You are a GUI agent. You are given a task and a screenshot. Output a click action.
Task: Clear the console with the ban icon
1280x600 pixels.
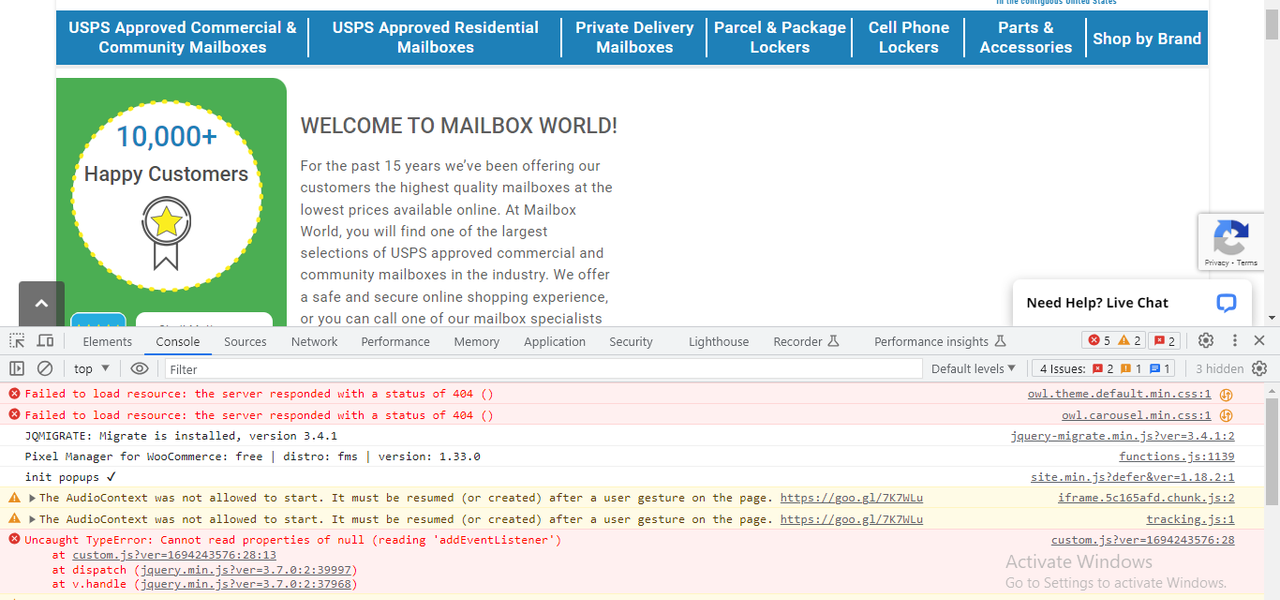click(45, 369)
